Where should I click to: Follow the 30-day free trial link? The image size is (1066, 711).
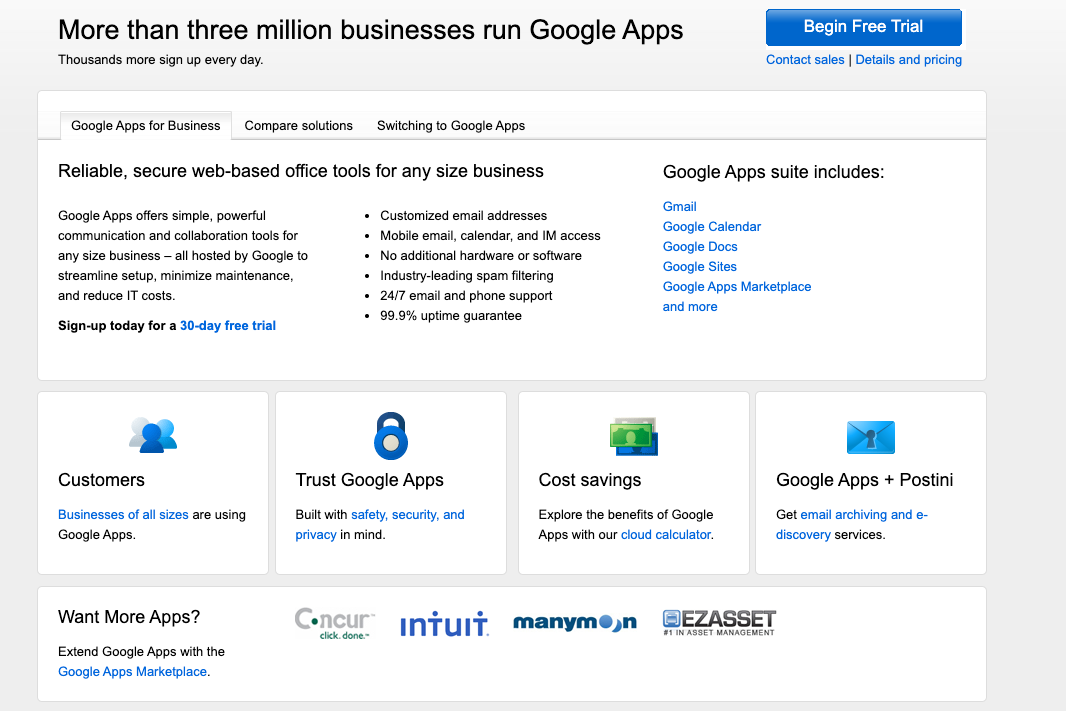point(228,326)
